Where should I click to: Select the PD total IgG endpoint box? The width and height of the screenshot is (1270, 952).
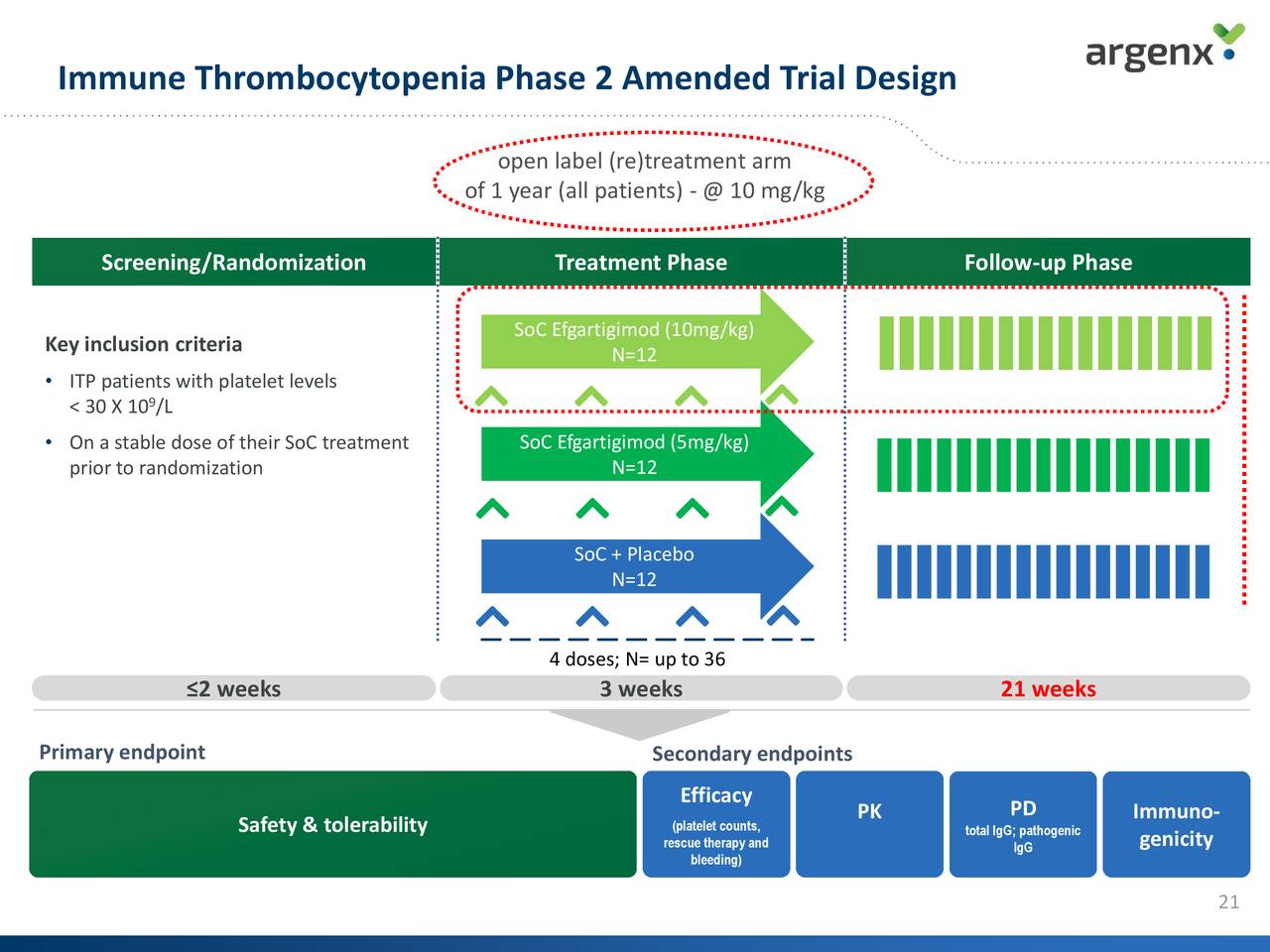point(1023,824)
